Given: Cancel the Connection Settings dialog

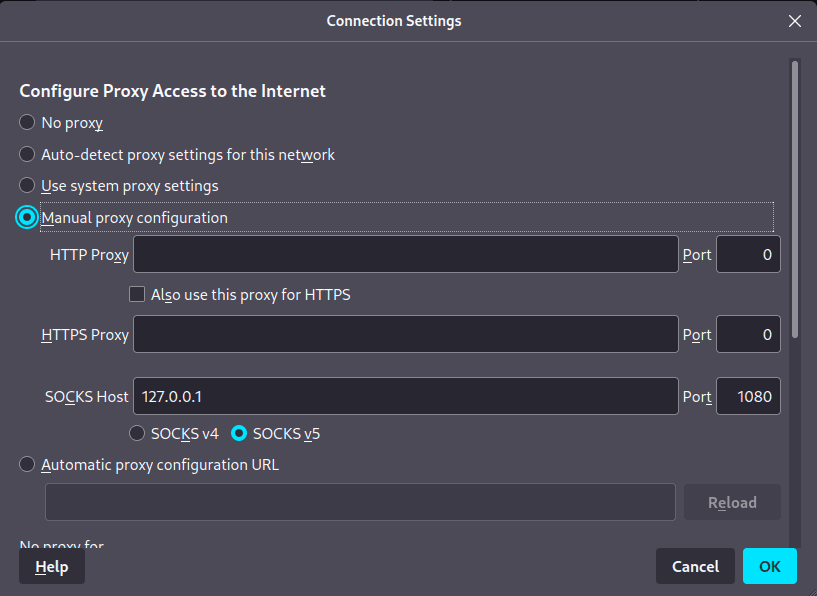Looking at the screenshot, I should [x=695, y=566].
